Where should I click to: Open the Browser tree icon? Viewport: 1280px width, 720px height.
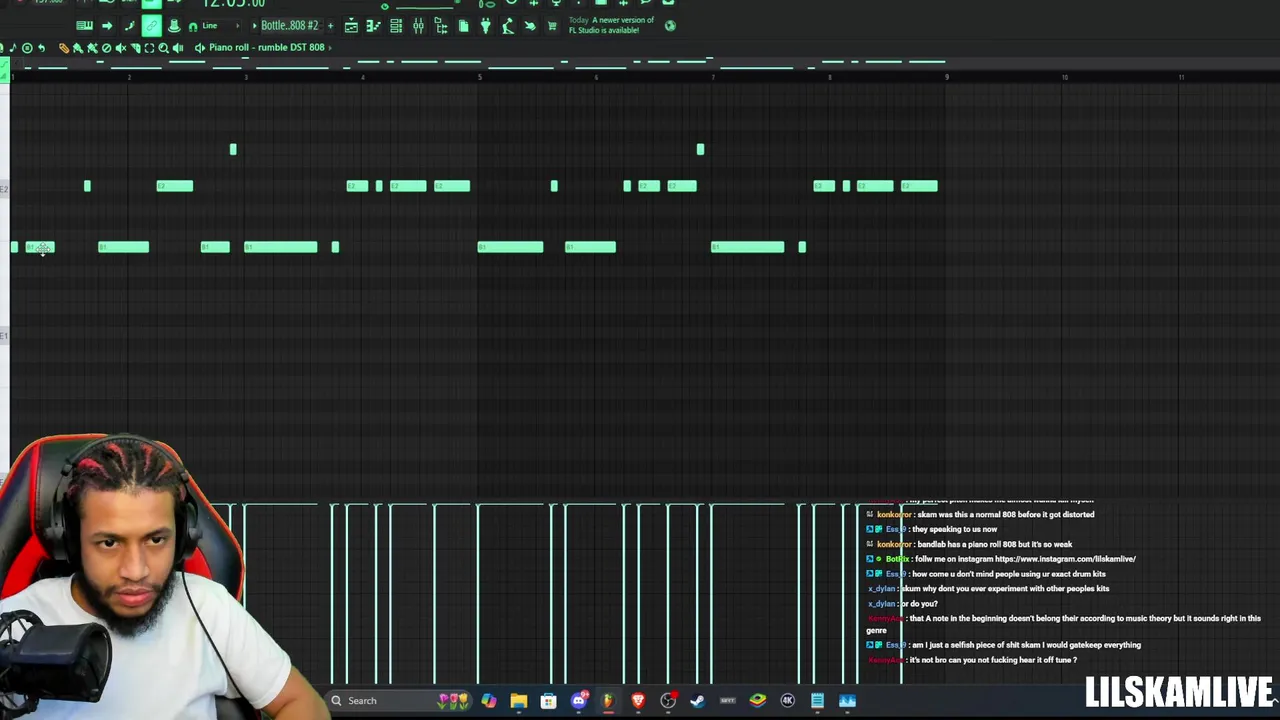[441, 25]
